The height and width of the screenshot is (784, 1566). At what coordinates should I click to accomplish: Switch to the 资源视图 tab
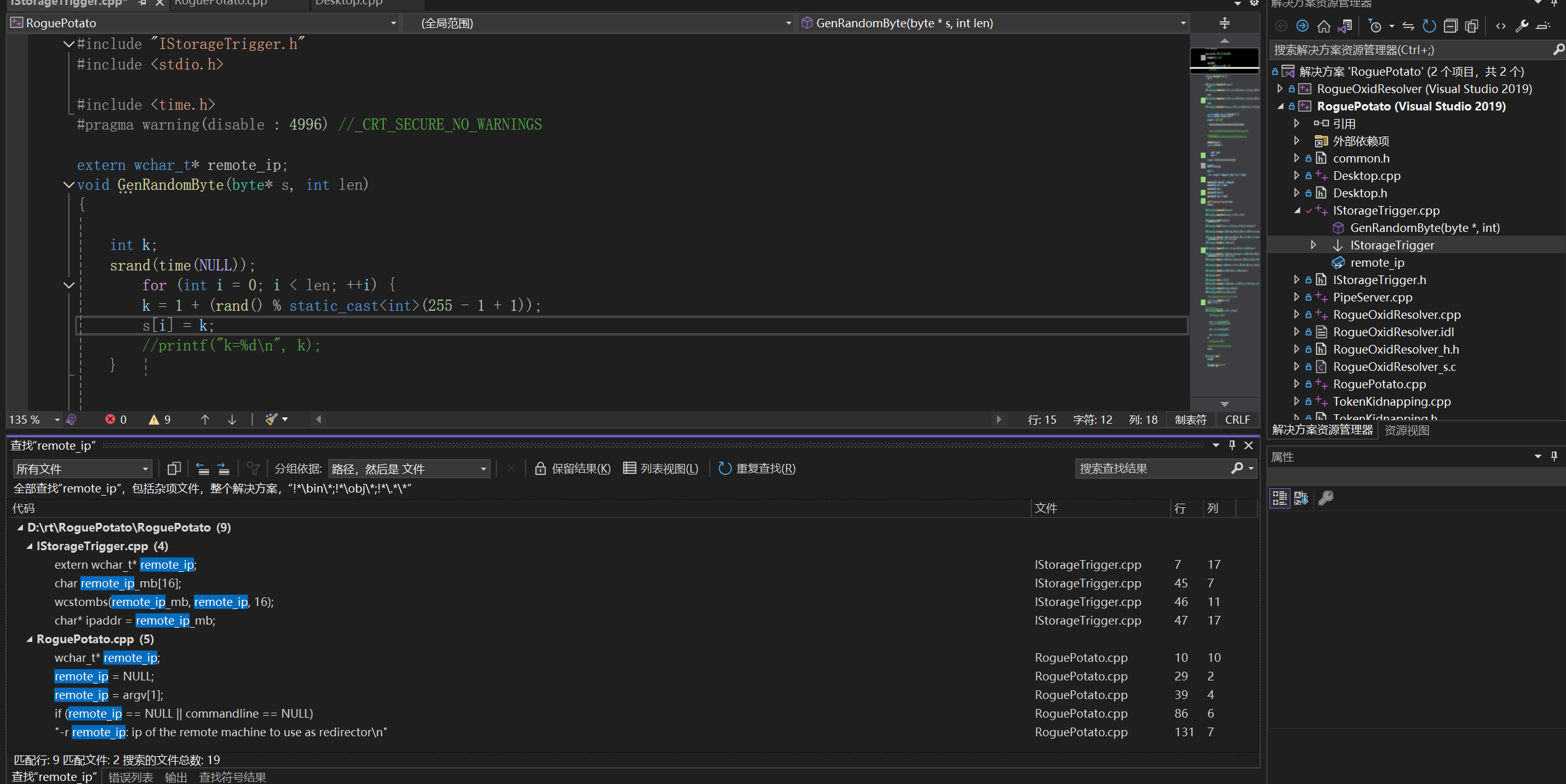click(x=1407, y=430)
